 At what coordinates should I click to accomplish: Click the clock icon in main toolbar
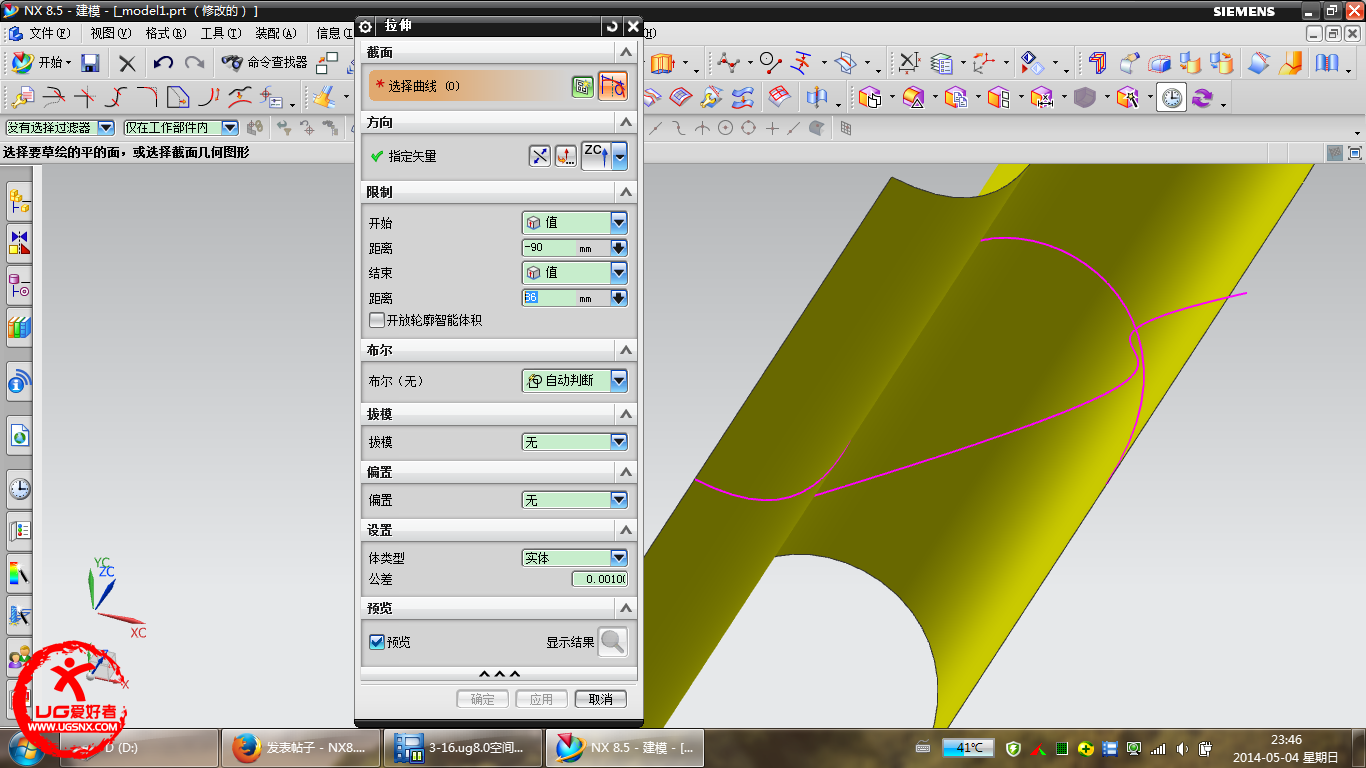coord(1172,97)
